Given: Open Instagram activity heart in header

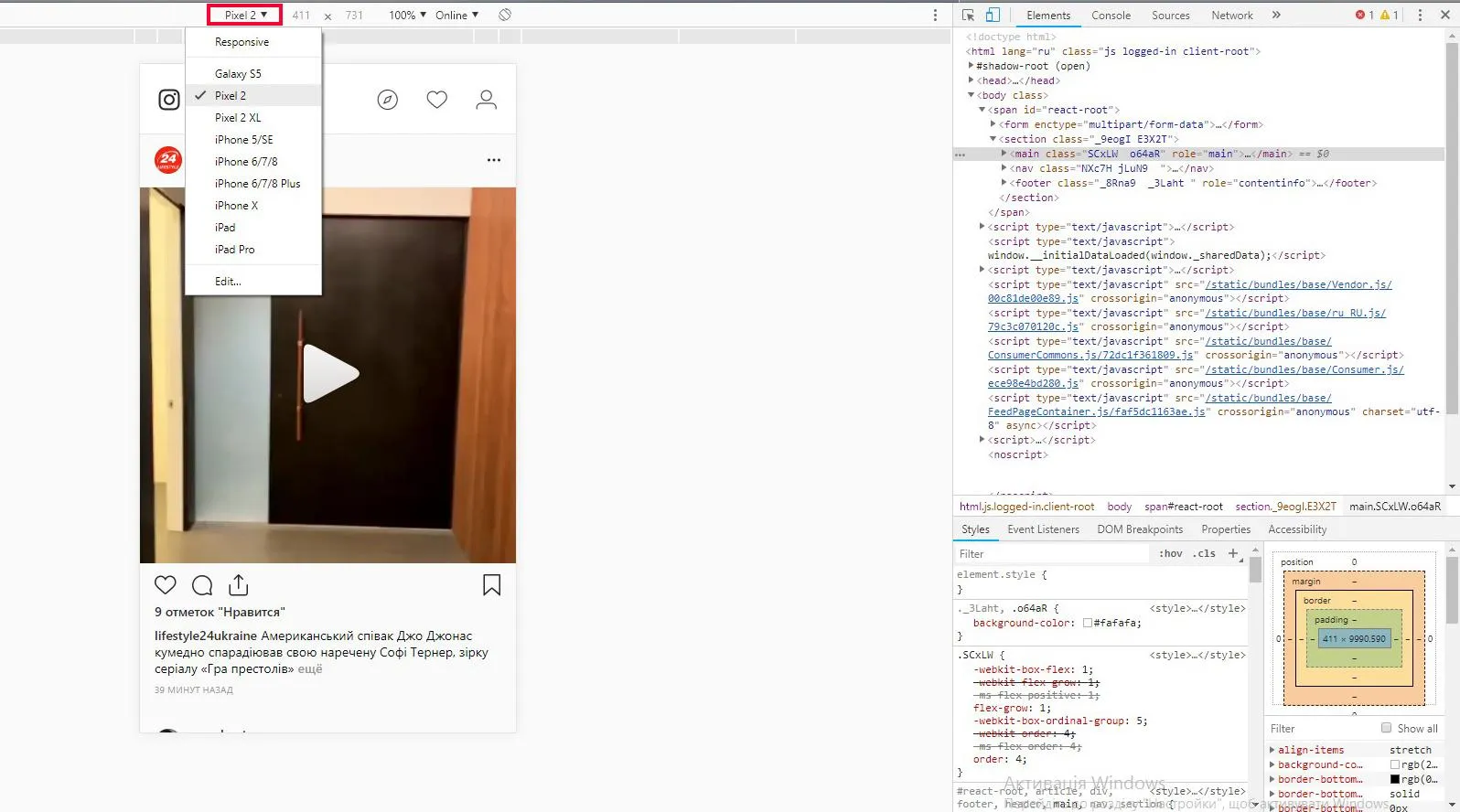Looking at the screenshot, I should tap(437, 100).
